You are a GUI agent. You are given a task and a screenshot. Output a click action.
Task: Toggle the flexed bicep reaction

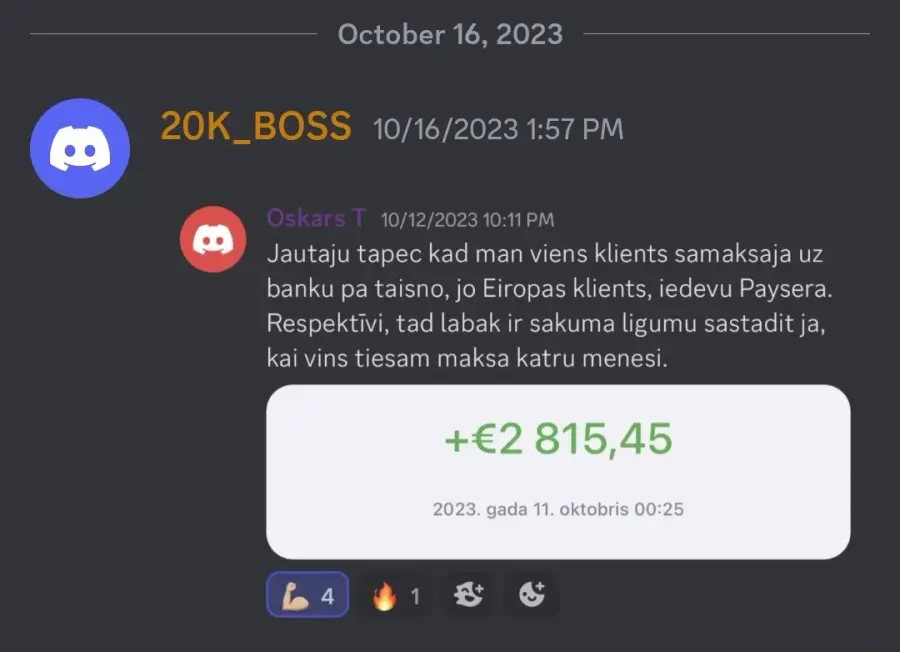308,595
